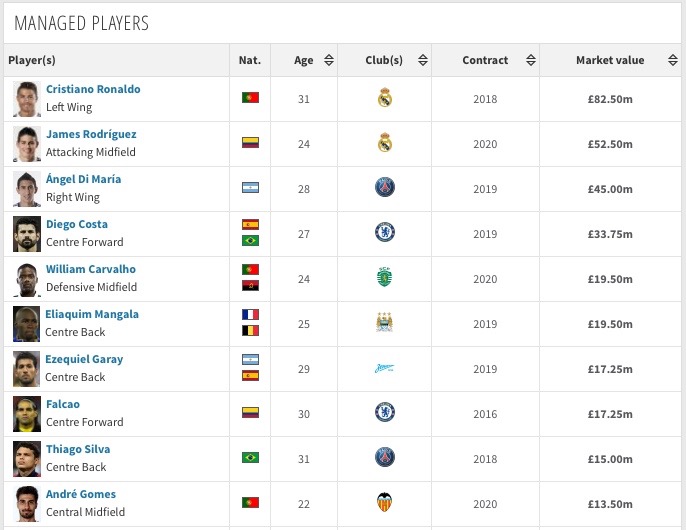Click James Rodríguez's £52.50m market value
This screenshot has height=530, width=686.
[x=609, y=144]
